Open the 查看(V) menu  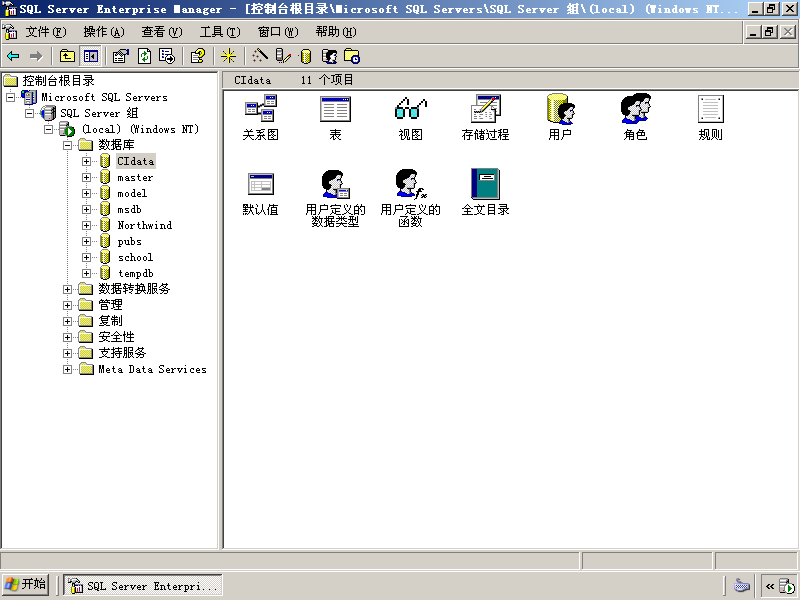coord(162,32)
